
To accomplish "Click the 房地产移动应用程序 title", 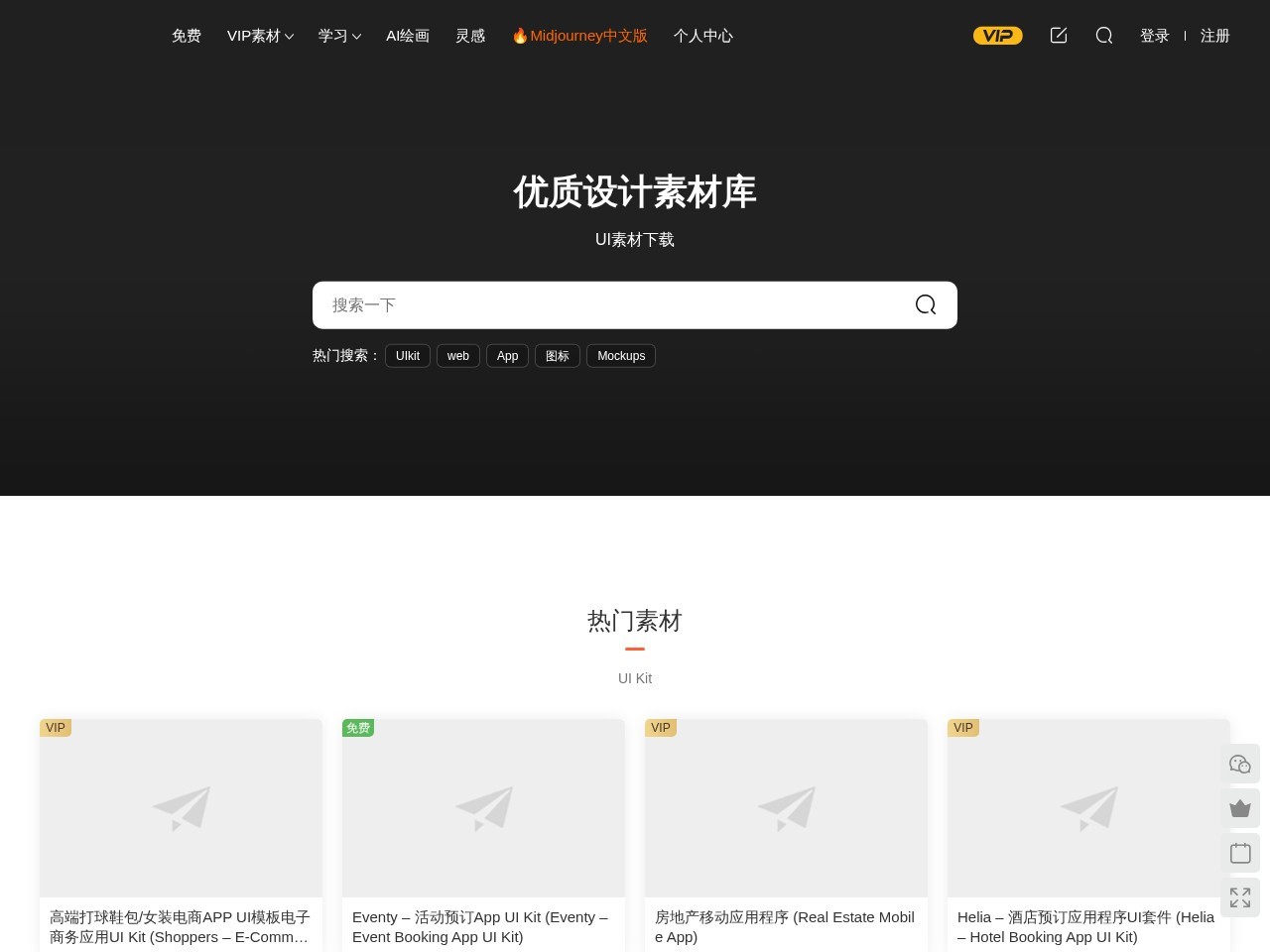I will click(786, 927).
